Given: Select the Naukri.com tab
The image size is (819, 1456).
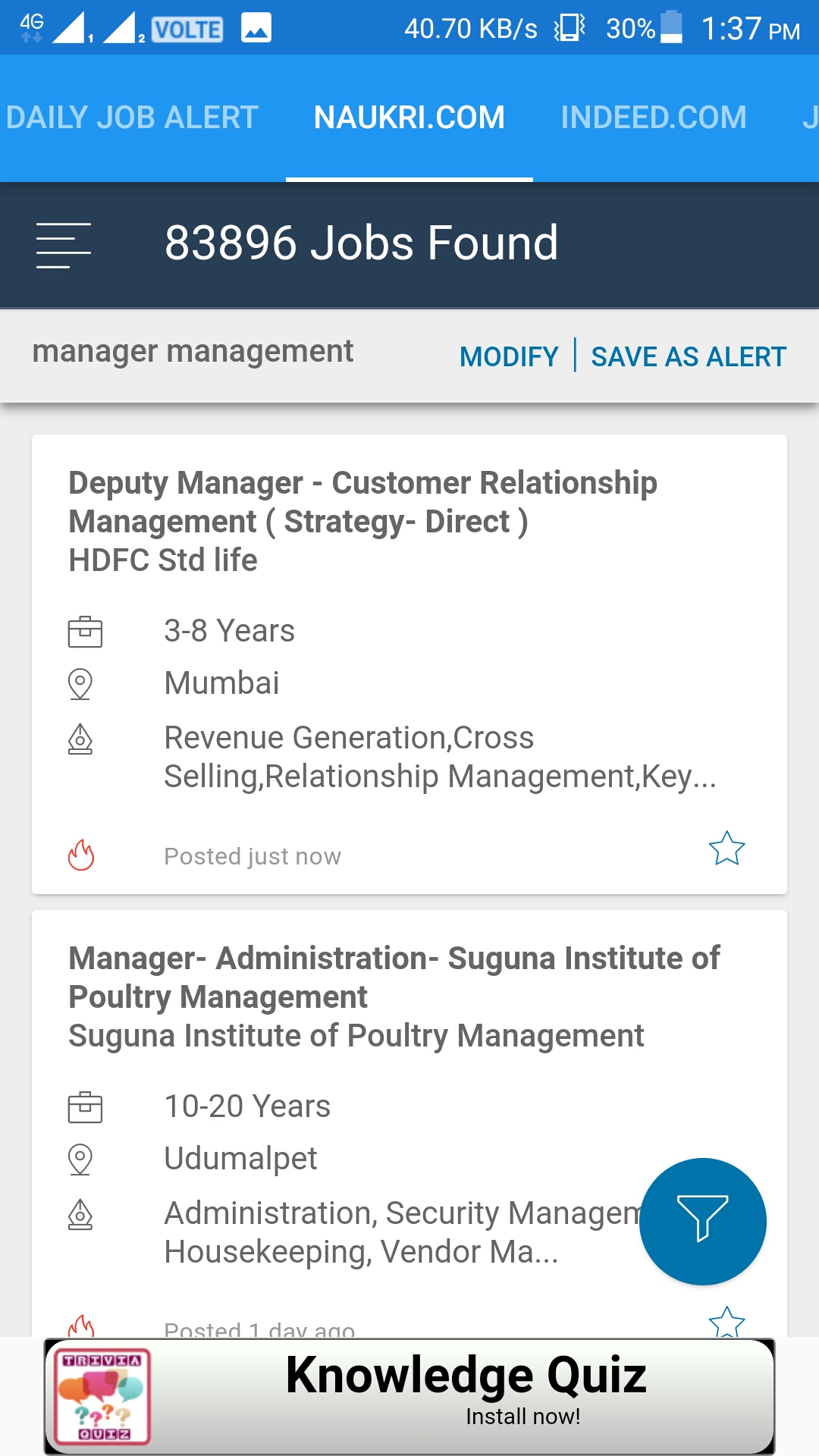Looking at the screenshot, I should (x=409, y=118).
